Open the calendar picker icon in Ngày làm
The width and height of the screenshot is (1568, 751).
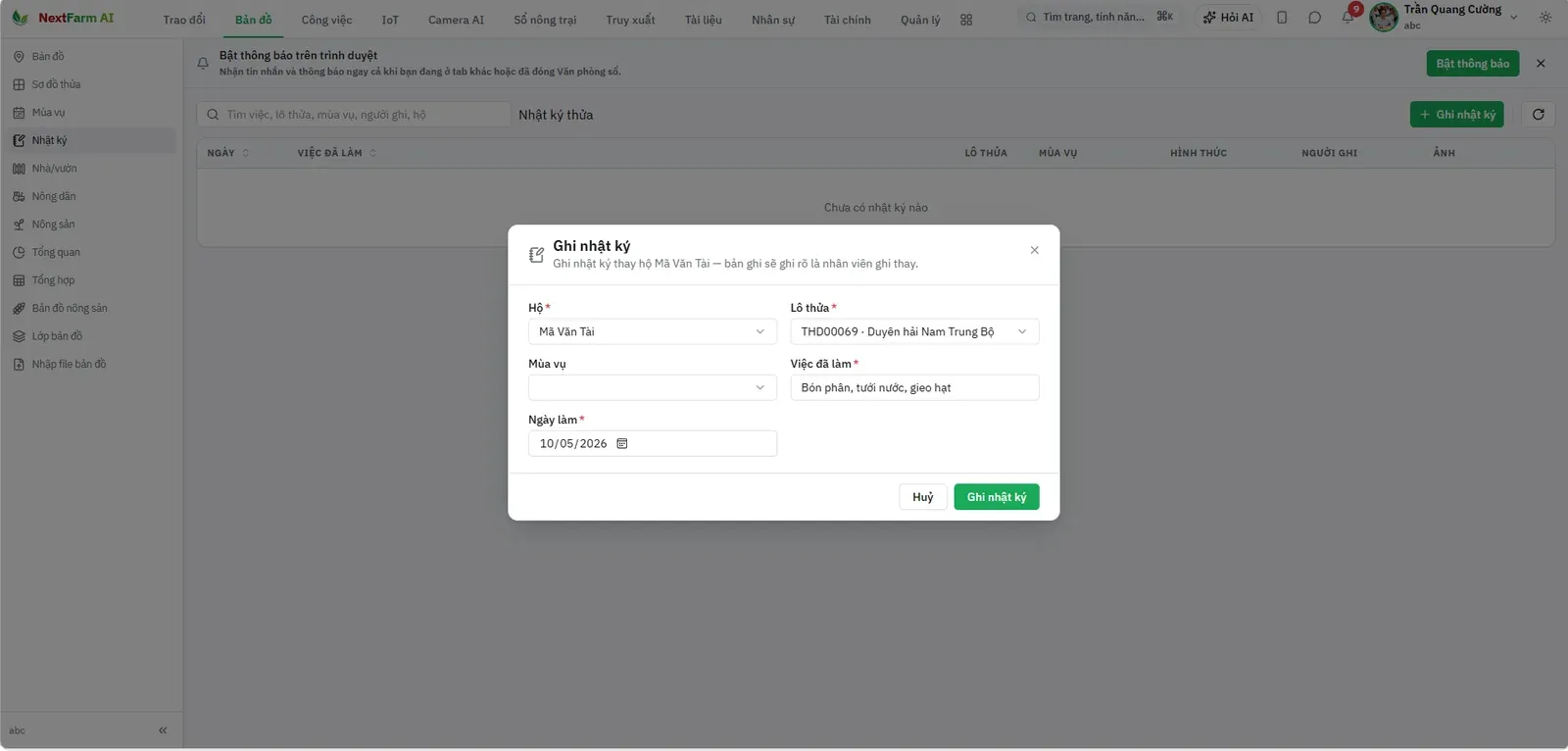click(x=621, y=443)
